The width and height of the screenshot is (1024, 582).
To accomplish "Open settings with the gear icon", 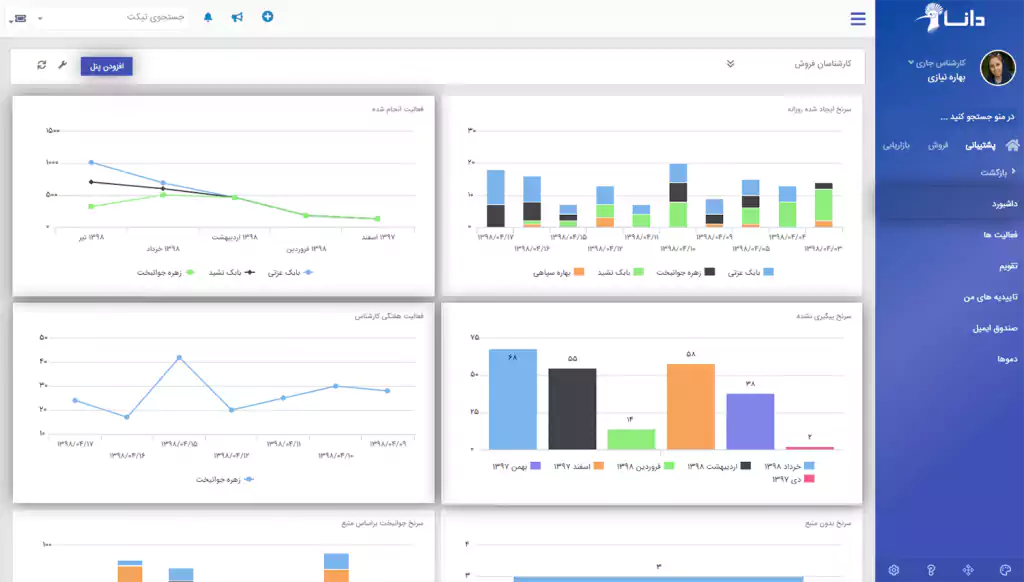I will (894, 569).
